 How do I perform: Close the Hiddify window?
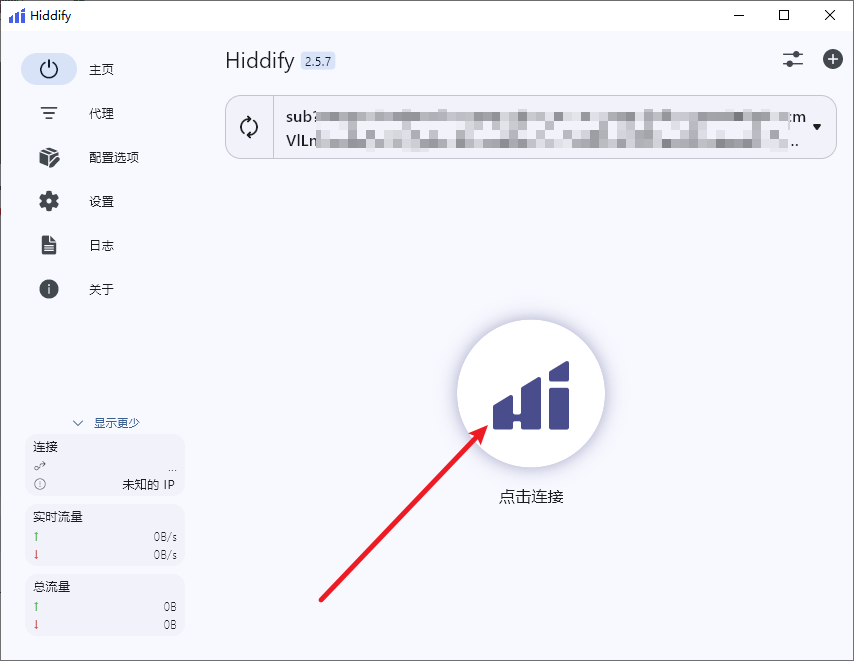[x=829, y=15]
